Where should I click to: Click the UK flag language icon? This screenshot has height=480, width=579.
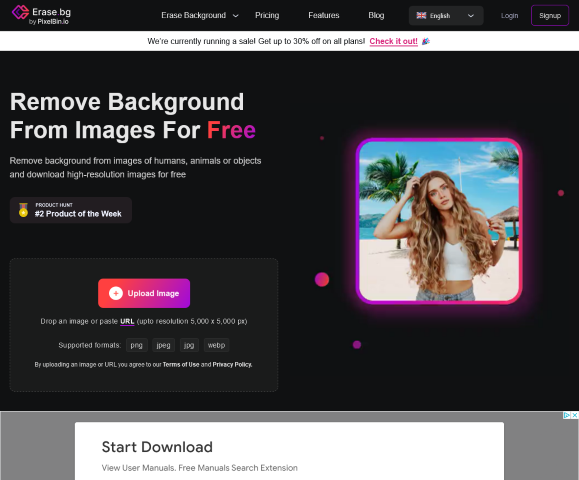(421, 16)
